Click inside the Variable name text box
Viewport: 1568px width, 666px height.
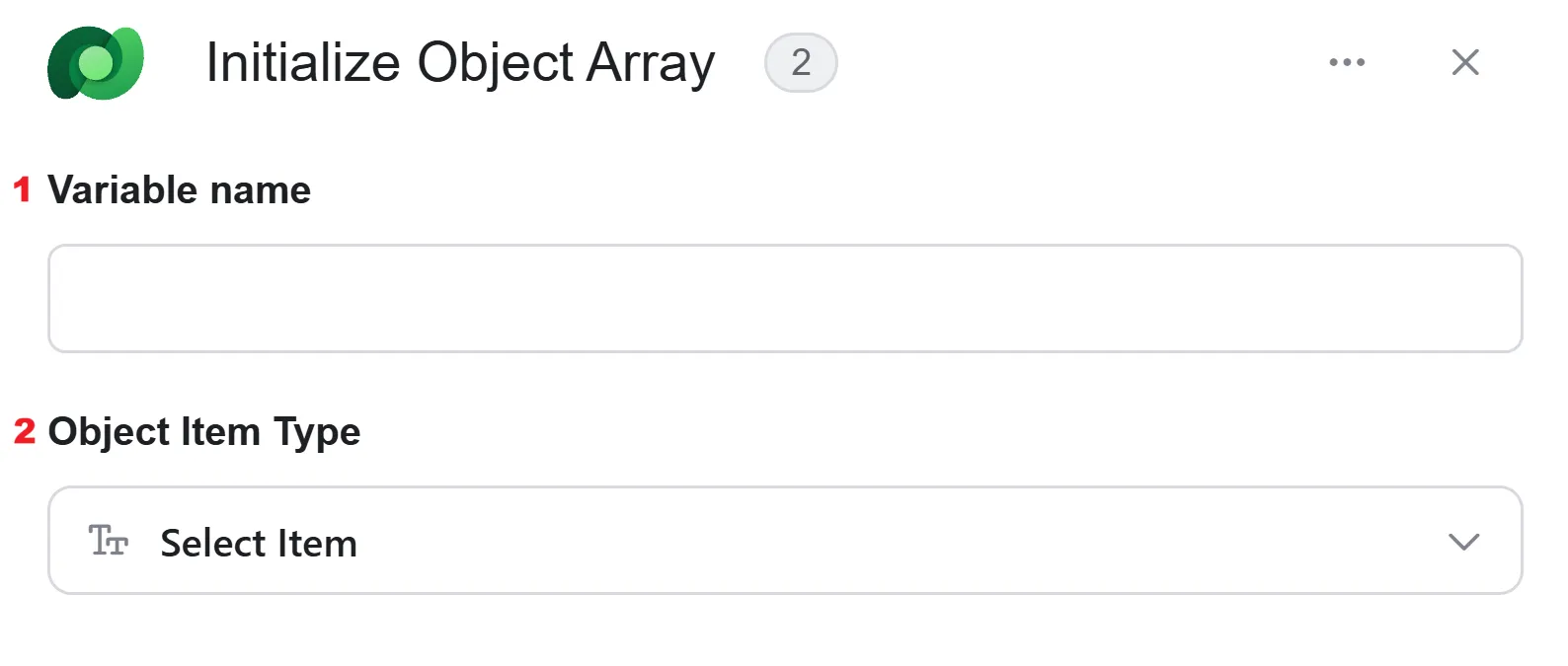click(x=785, y=299)
